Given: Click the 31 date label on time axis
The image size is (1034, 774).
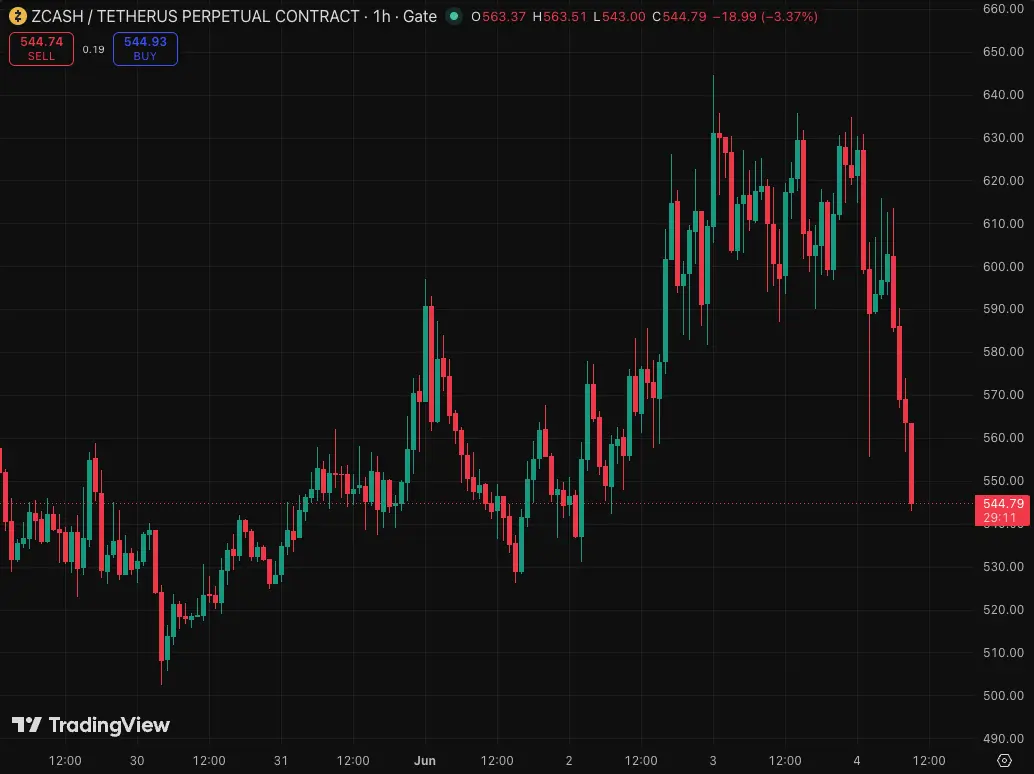Looking at the screenshot, I should pyautogui.click(x=281, y=760).
